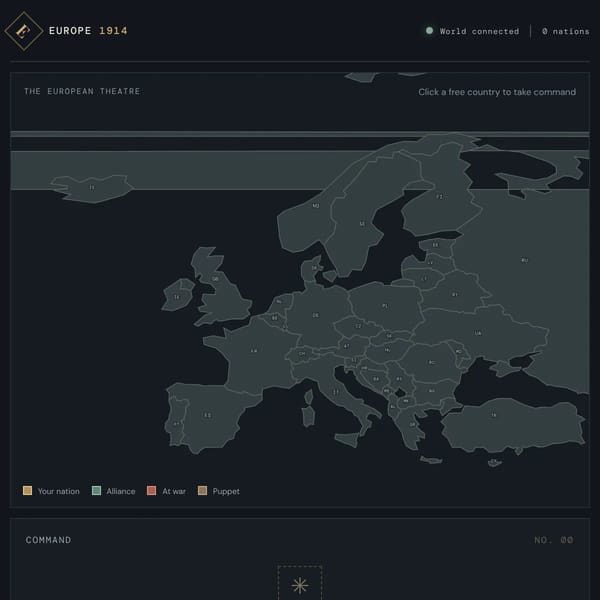Select the Netherlands (NL) on the map

click(279, 302)
